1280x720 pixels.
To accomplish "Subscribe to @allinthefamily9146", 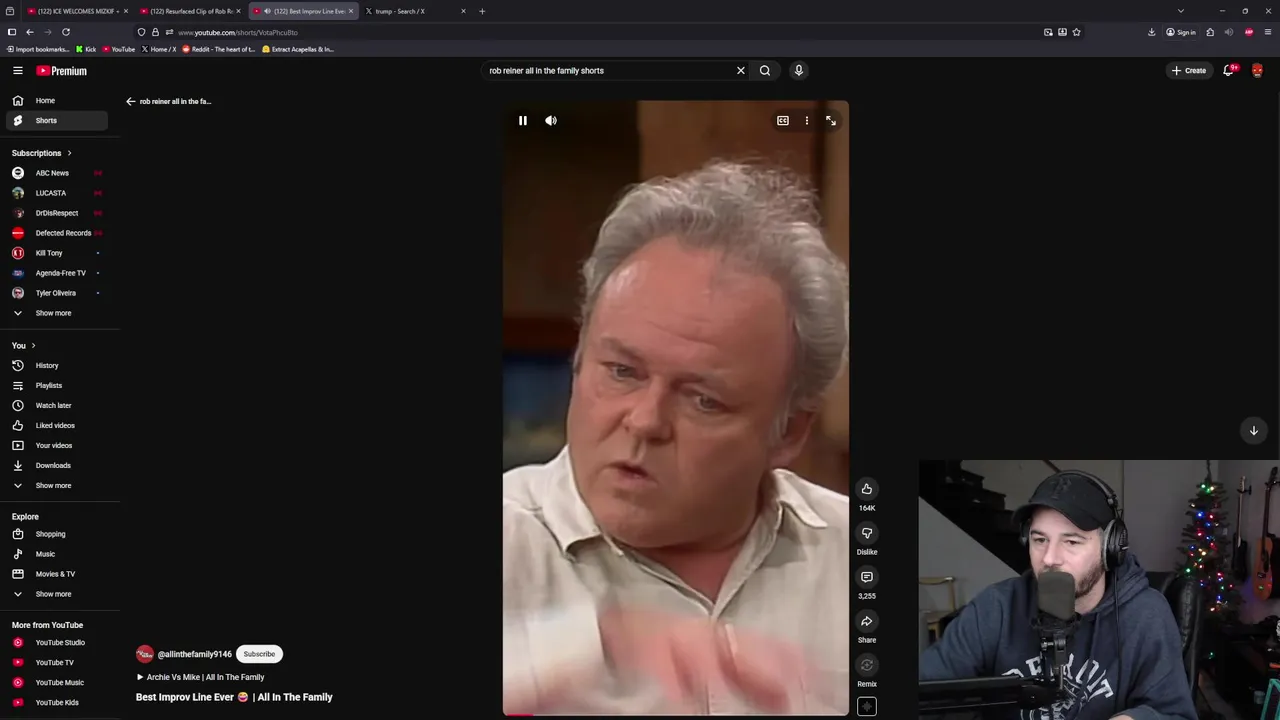I will [x=259, y=654].
